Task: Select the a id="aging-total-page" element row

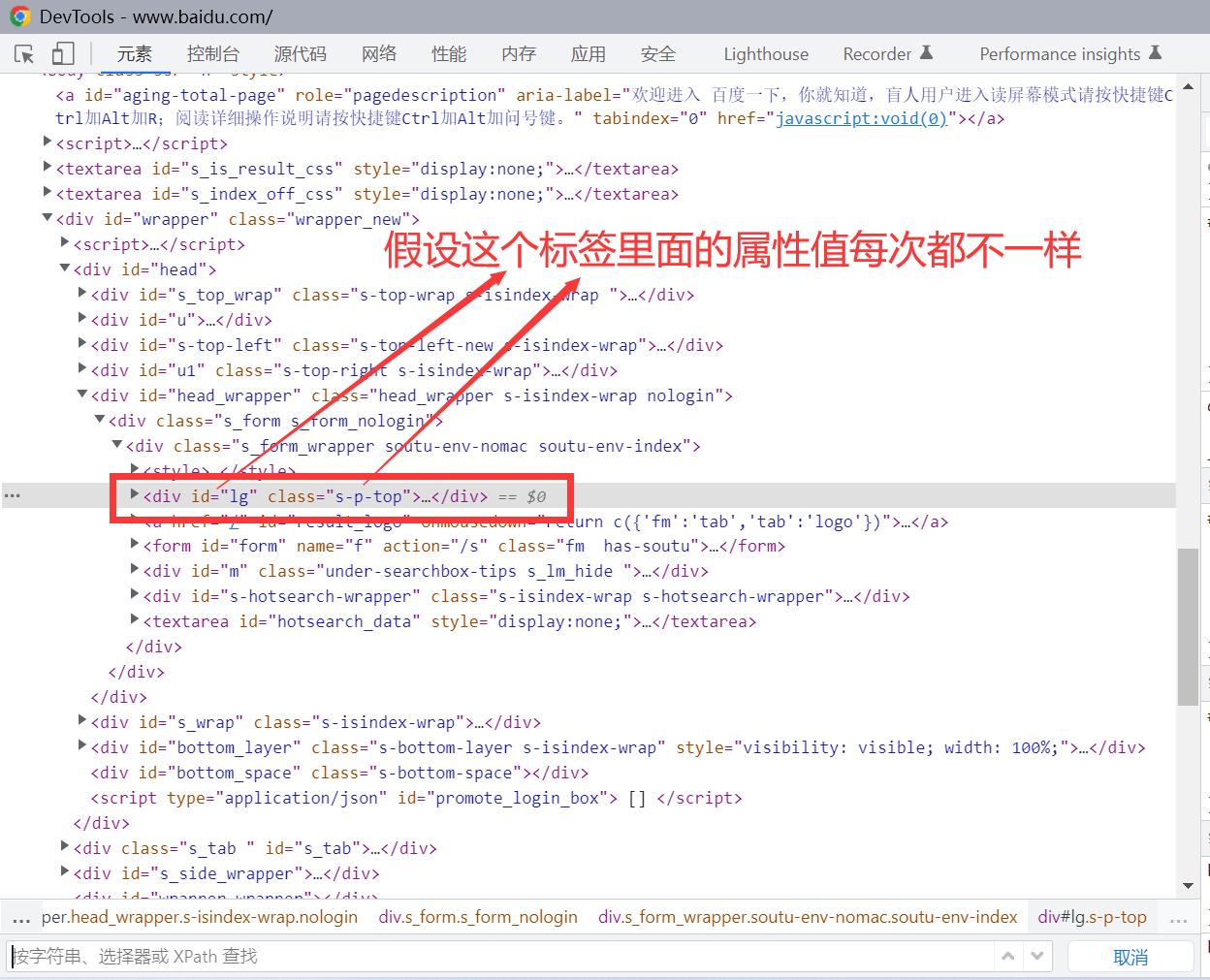Action: click(589, 107)
